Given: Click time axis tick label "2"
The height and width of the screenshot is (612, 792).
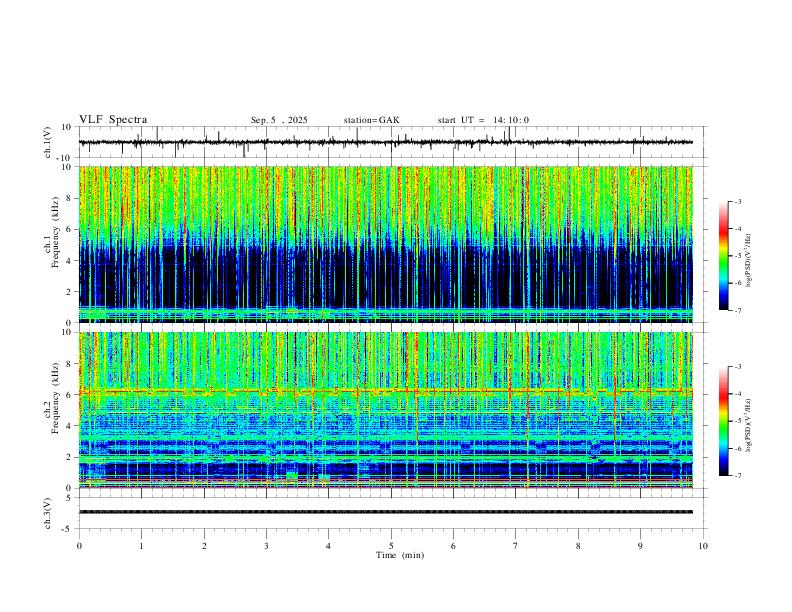Looking at the screenshot, I should point(204,546).
